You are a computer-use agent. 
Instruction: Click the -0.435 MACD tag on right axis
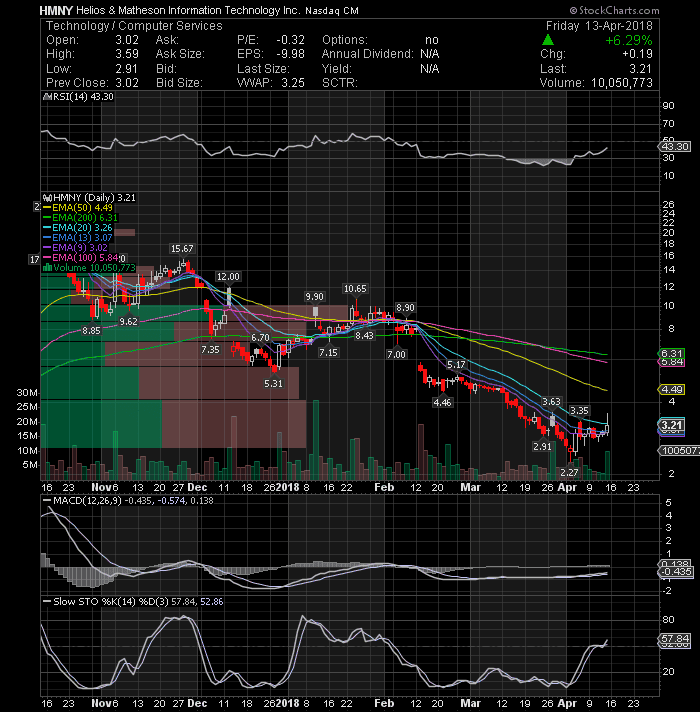[x=675, y=571]
